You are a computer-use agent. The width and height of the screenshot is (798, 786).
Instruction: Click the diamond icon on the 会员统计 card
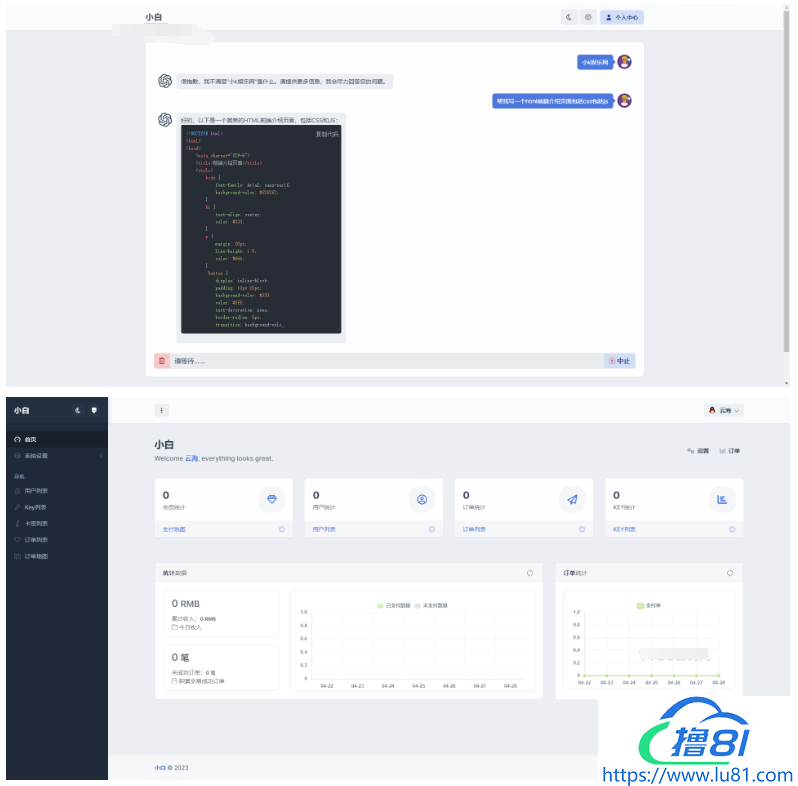(272, 499)
